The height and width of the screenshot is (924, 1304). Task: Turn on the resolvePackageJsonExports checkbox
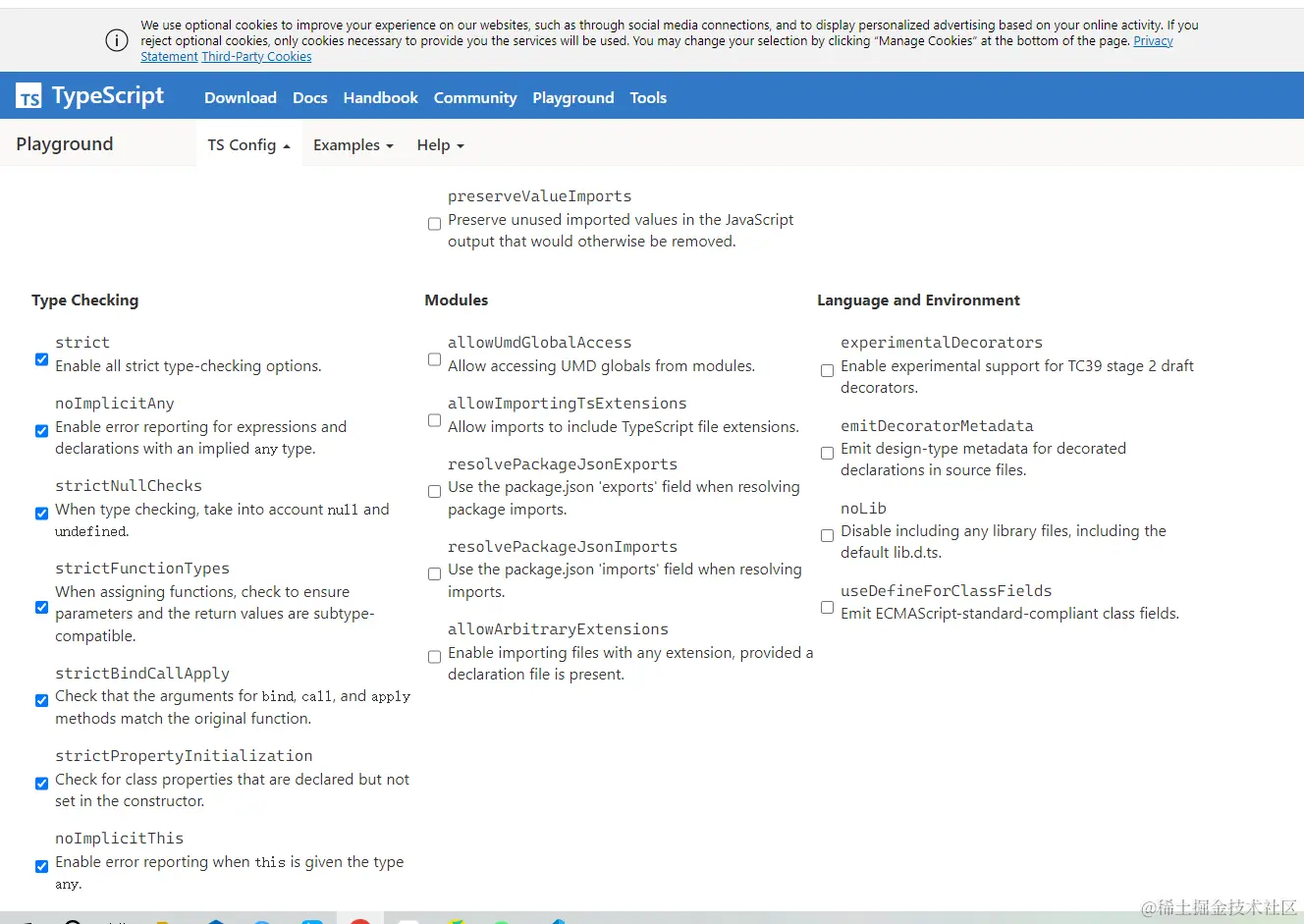(434, 491)
